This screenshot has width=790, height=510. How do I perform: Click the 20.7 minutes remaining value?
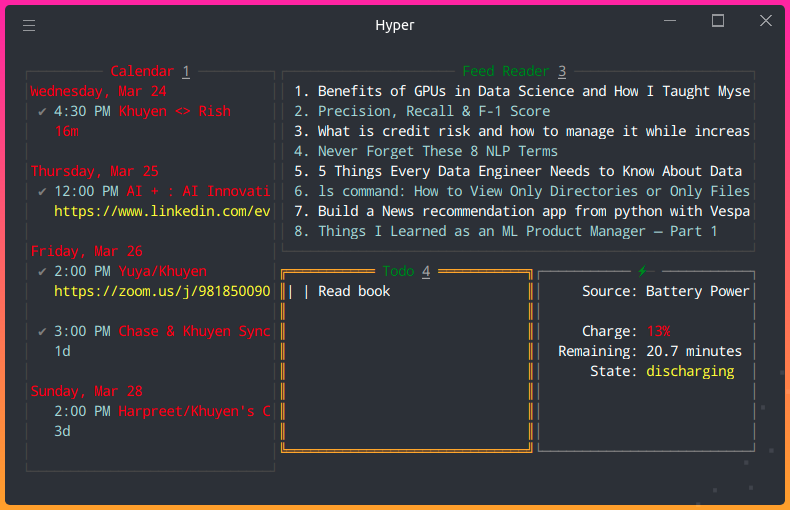pos(694,351)
